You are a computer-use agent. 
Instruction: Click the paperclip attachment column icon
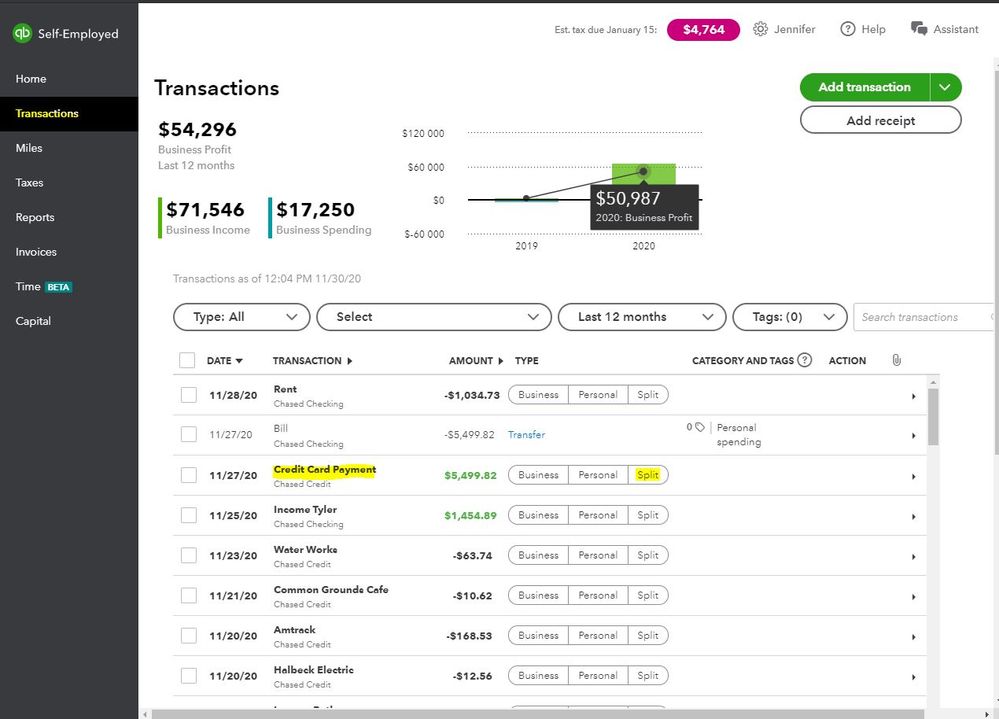click(x=896, y=360)
